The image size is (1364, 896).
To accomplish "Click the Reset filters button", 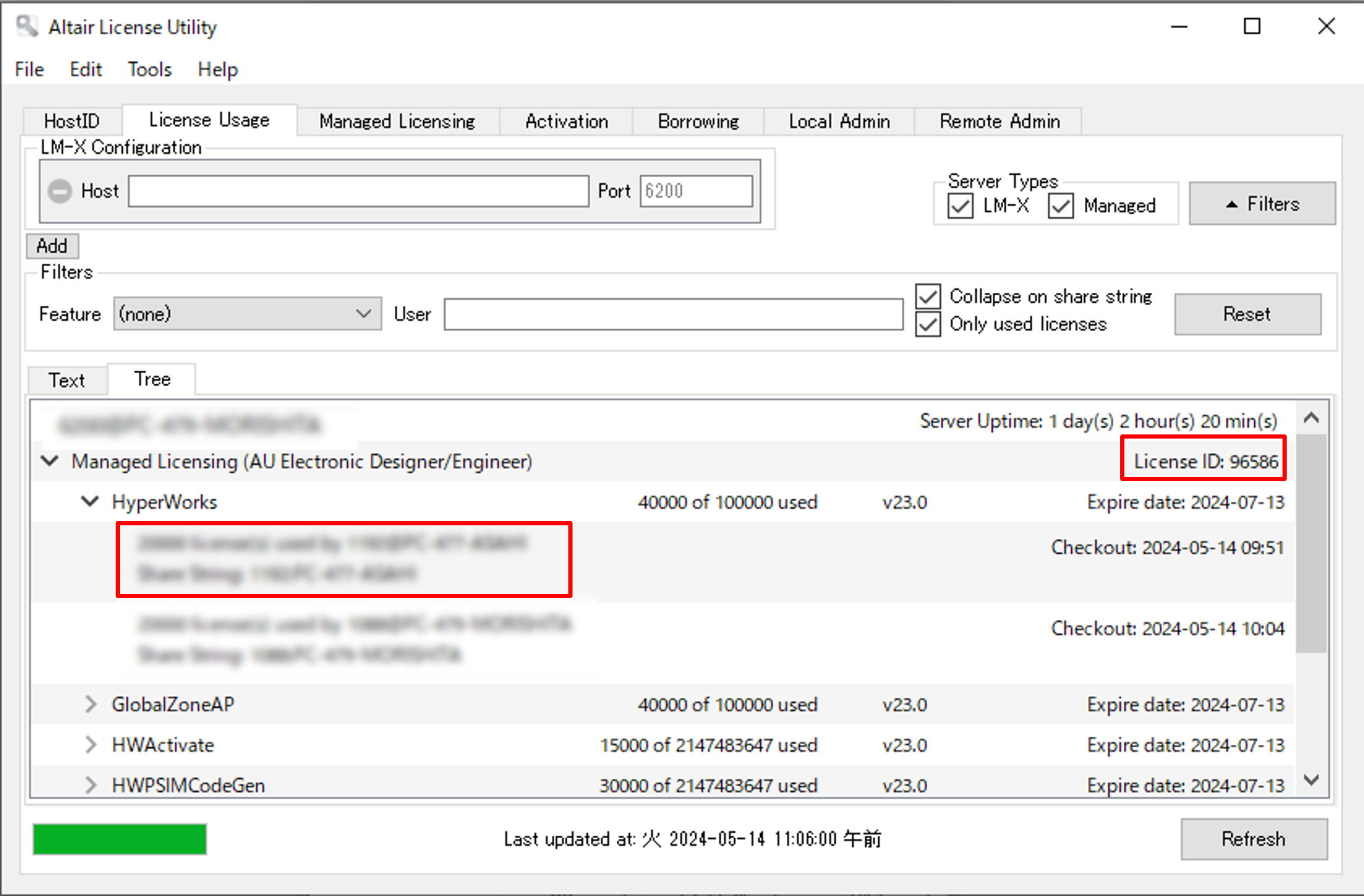I will click(1247, 313).
